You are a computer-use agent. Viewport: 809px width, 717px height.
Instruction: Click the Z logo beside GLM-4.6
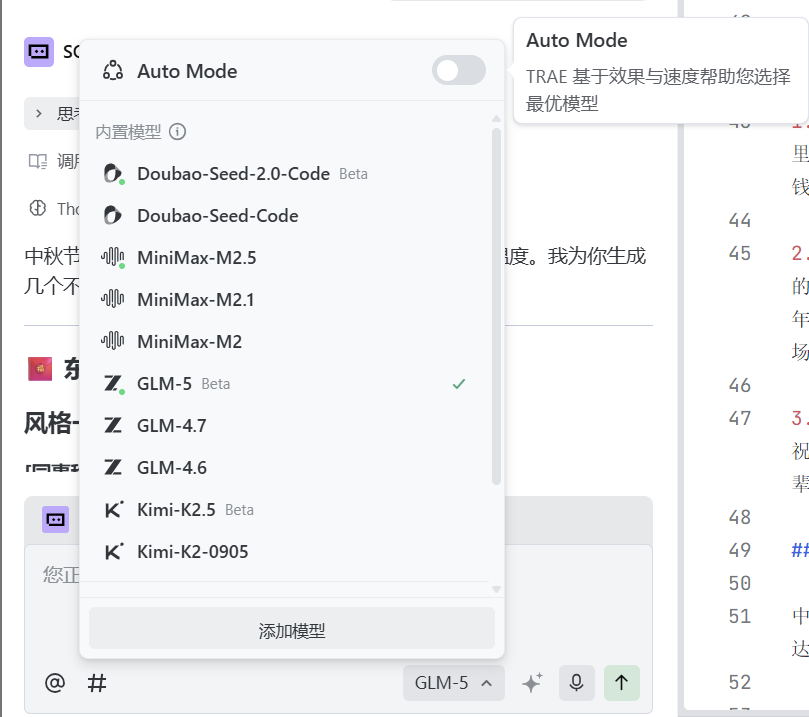[112, 468]
